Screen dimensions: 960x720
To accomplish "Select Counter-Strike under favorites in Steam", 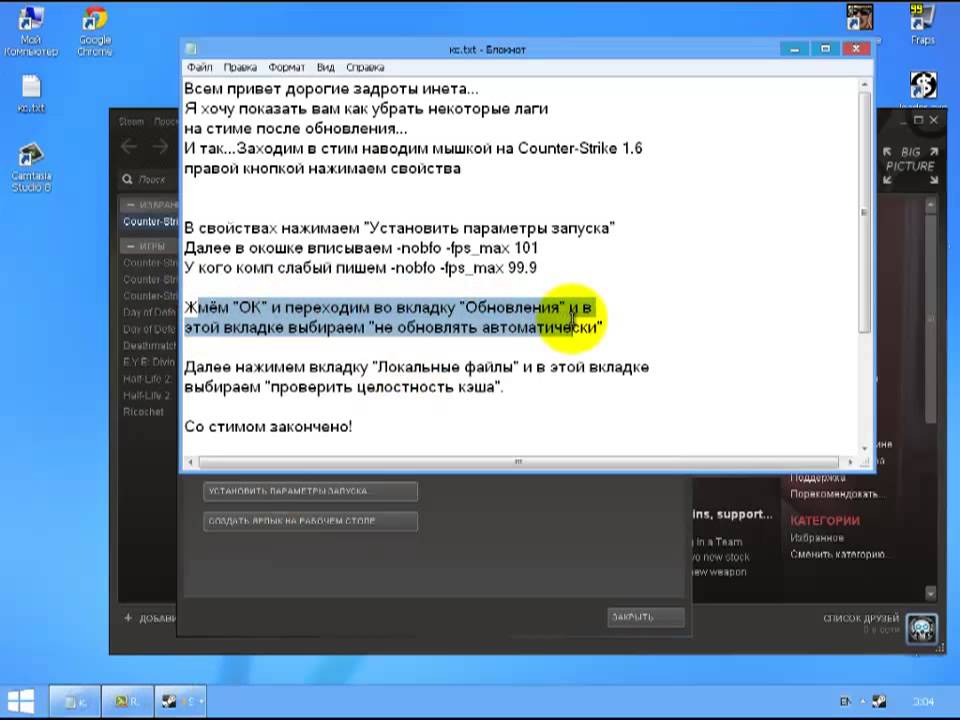I will [x=149, y=222].
